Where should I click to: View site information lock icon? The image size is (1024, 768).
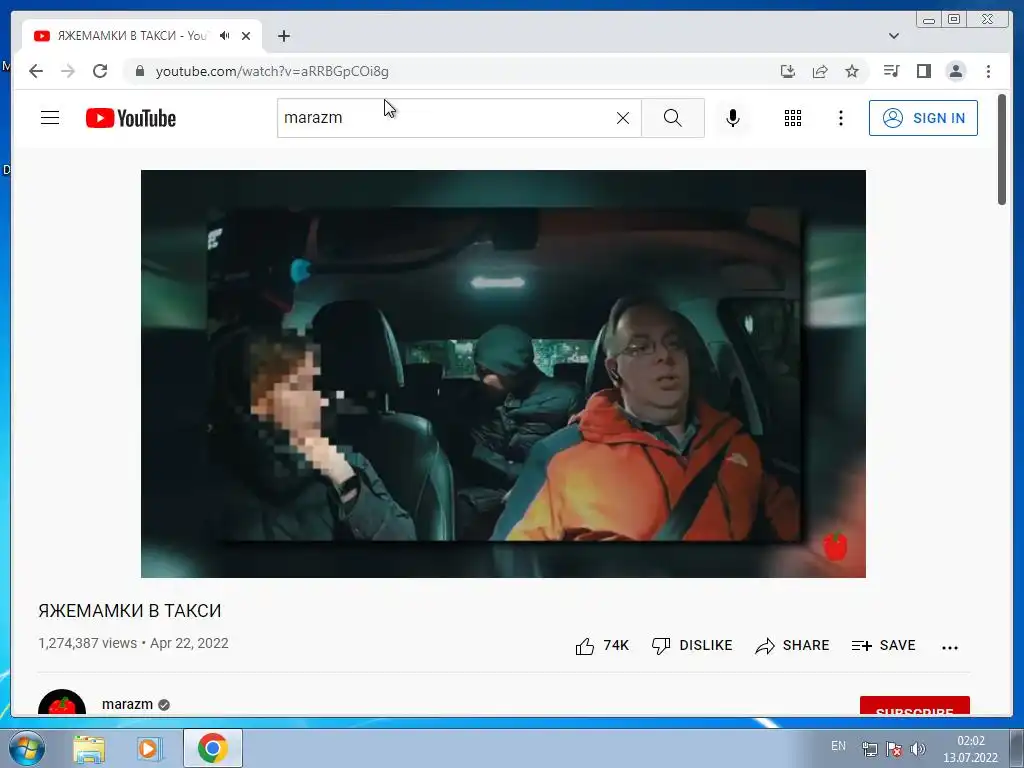pos(140,71)
